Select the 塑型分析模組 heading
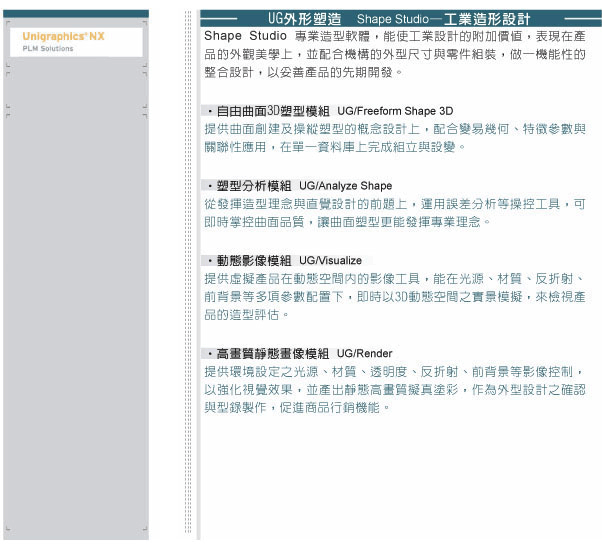 pyautogui.click(x=254, y=186)
